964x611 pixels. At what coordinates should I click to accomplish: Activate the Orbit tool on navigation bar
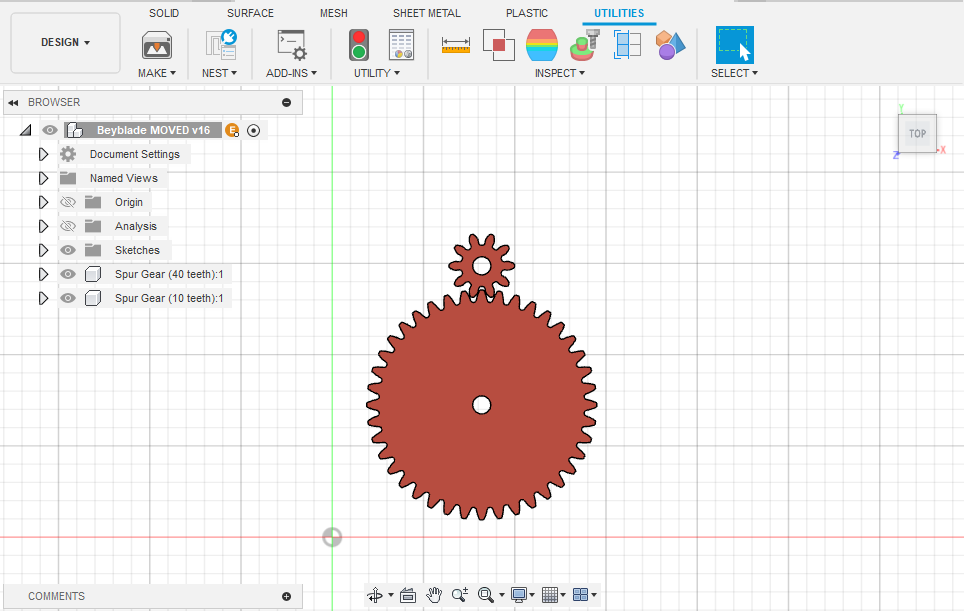pyautogui.click(x=374, y=595)
